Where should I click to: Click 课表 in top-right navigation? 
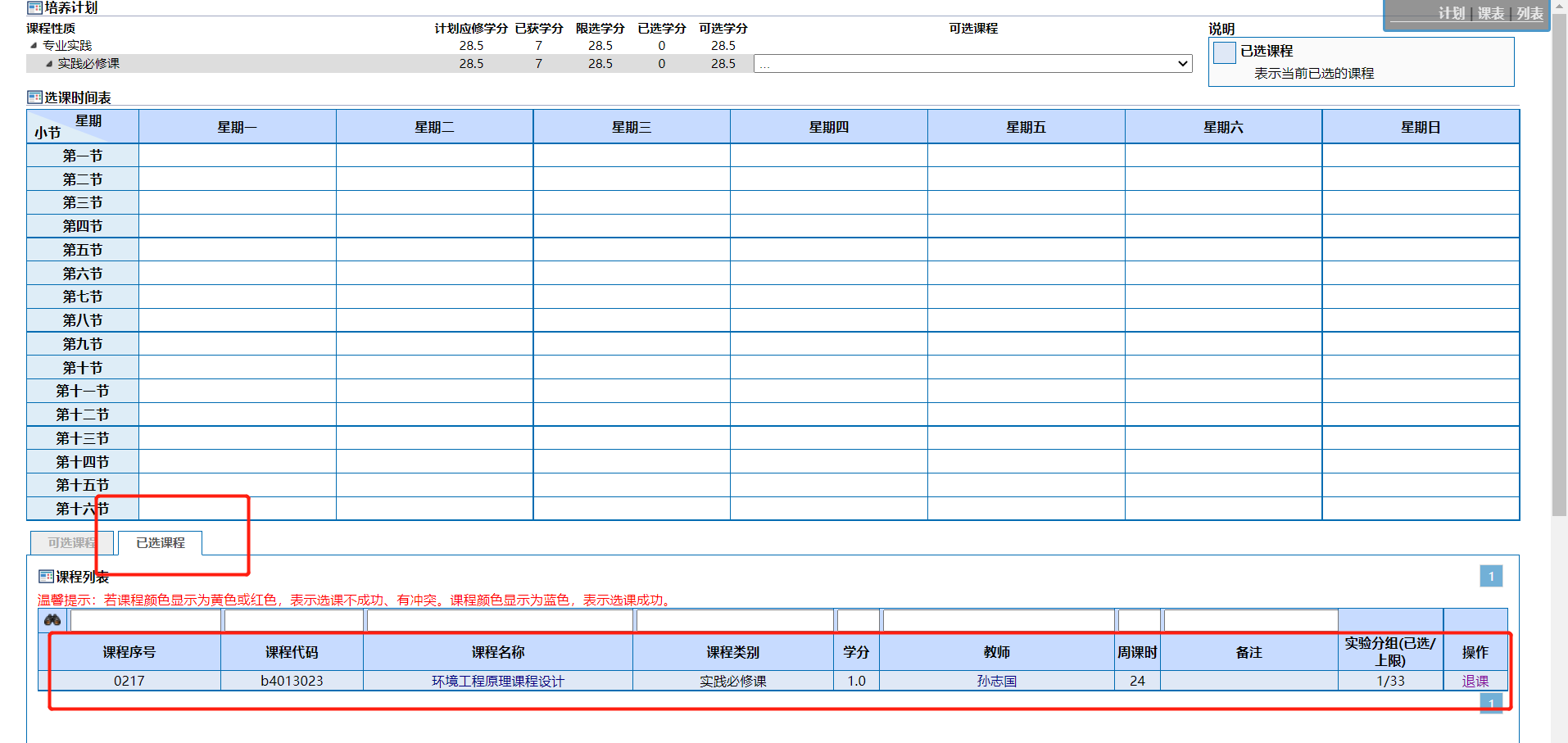(1490, 14)
